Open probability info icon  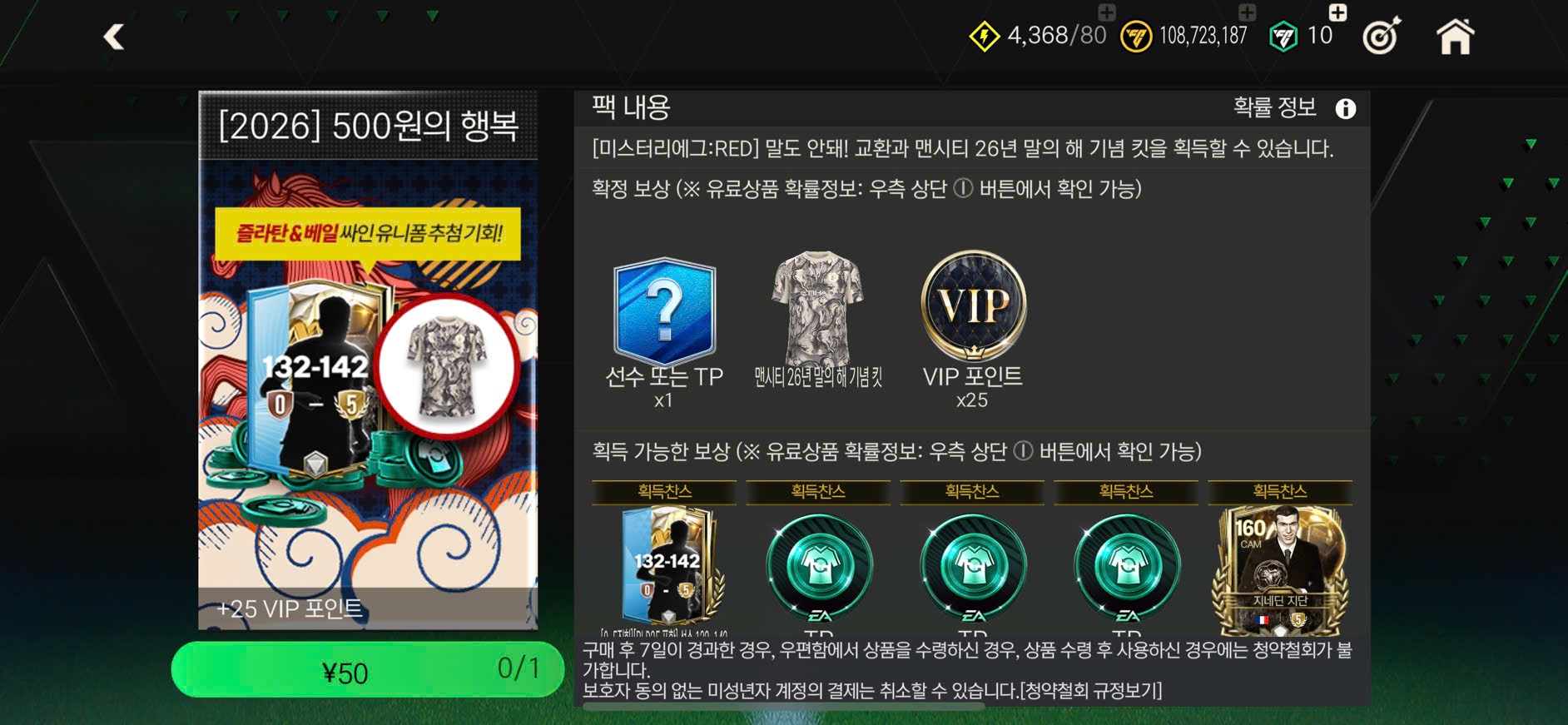coord(1346,109)
